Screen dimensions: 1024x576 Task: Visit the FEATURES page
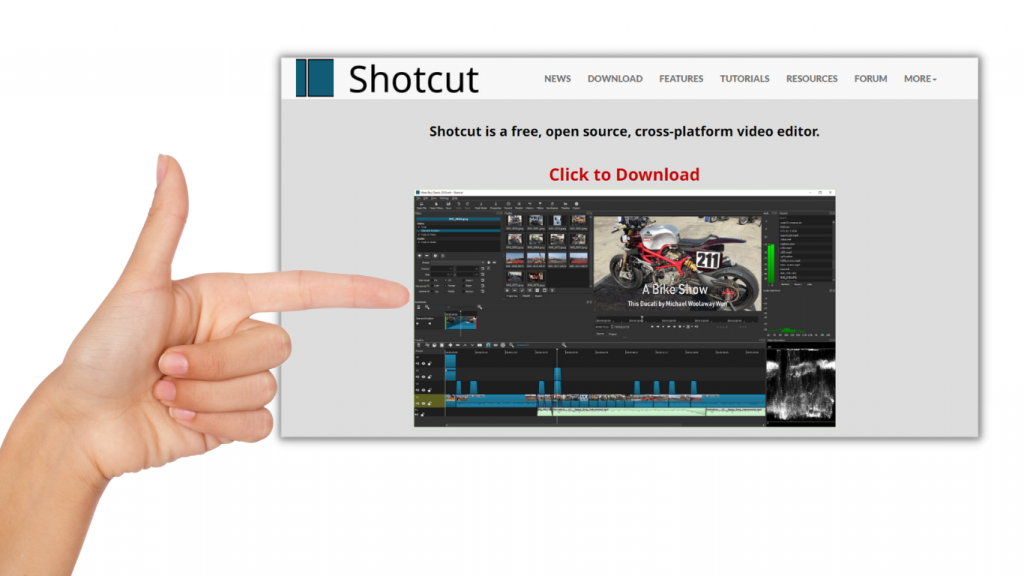pyautogui.click(x=681, y=78)
